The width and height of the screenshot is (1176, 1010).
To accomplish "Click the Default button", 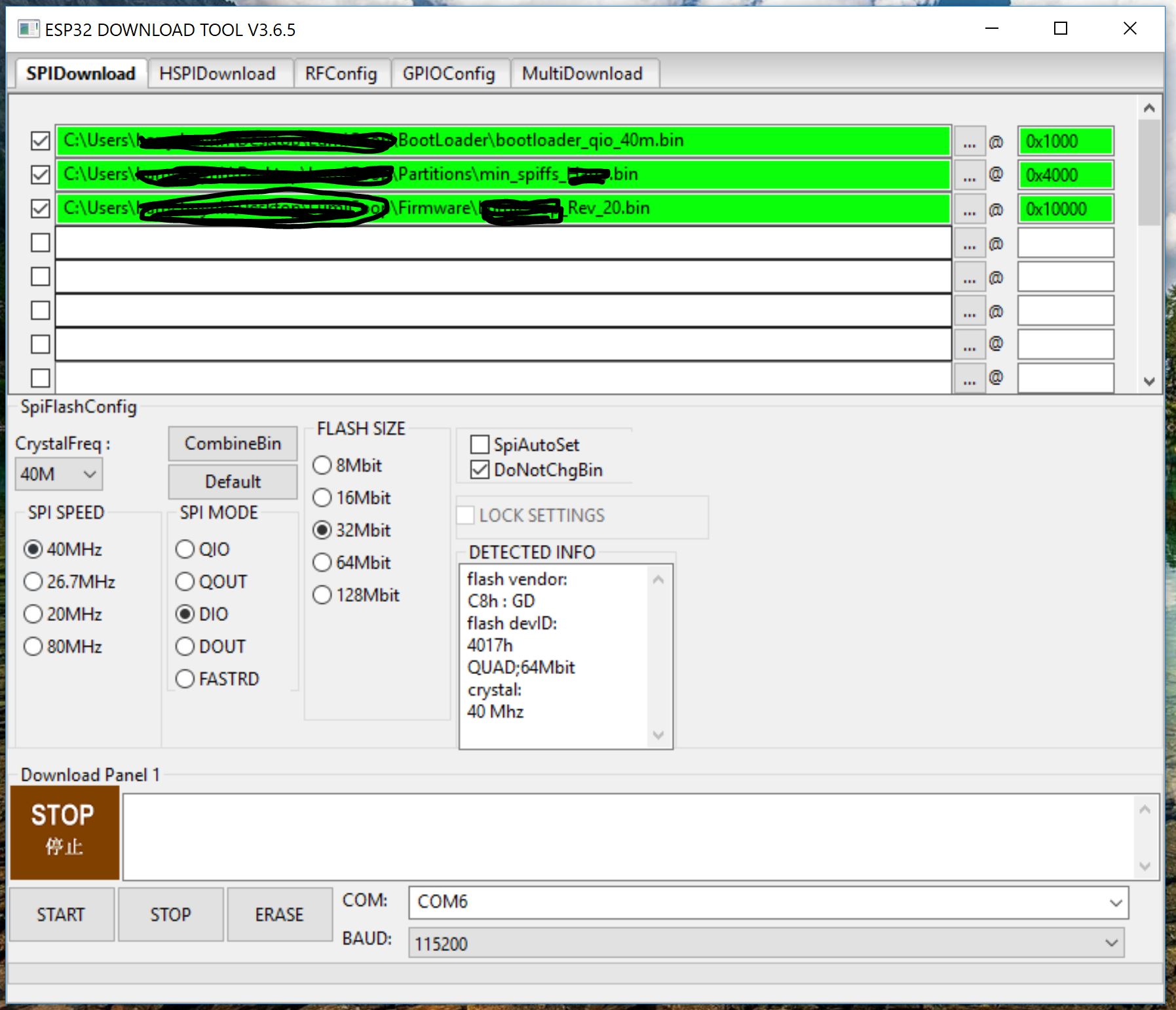I will (x=233, y=481).
